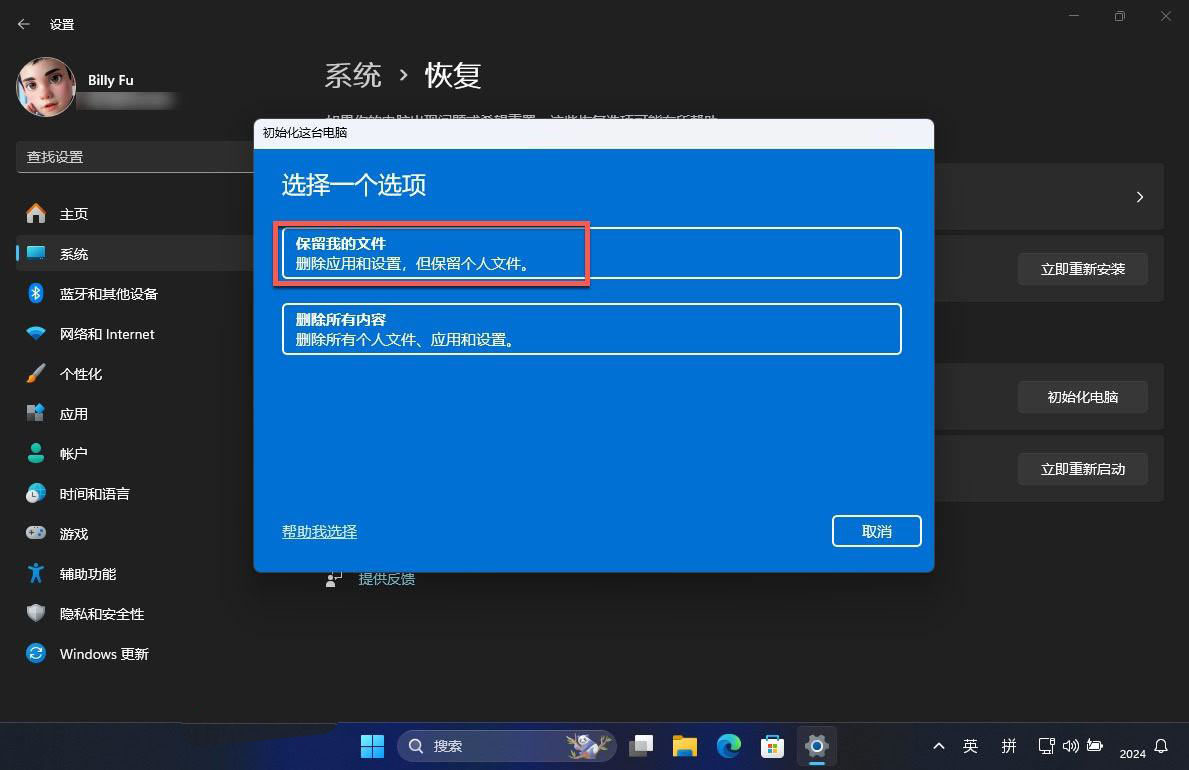
Task: Navigate to 隐私和安全性 settings
Action: [101, 614]
